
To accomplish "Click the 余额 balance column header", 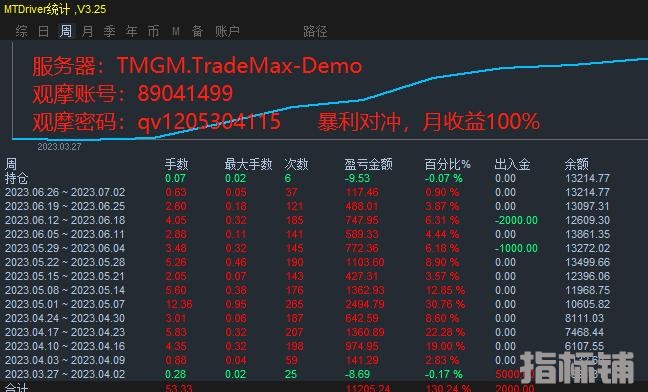I will coord(577,164).
